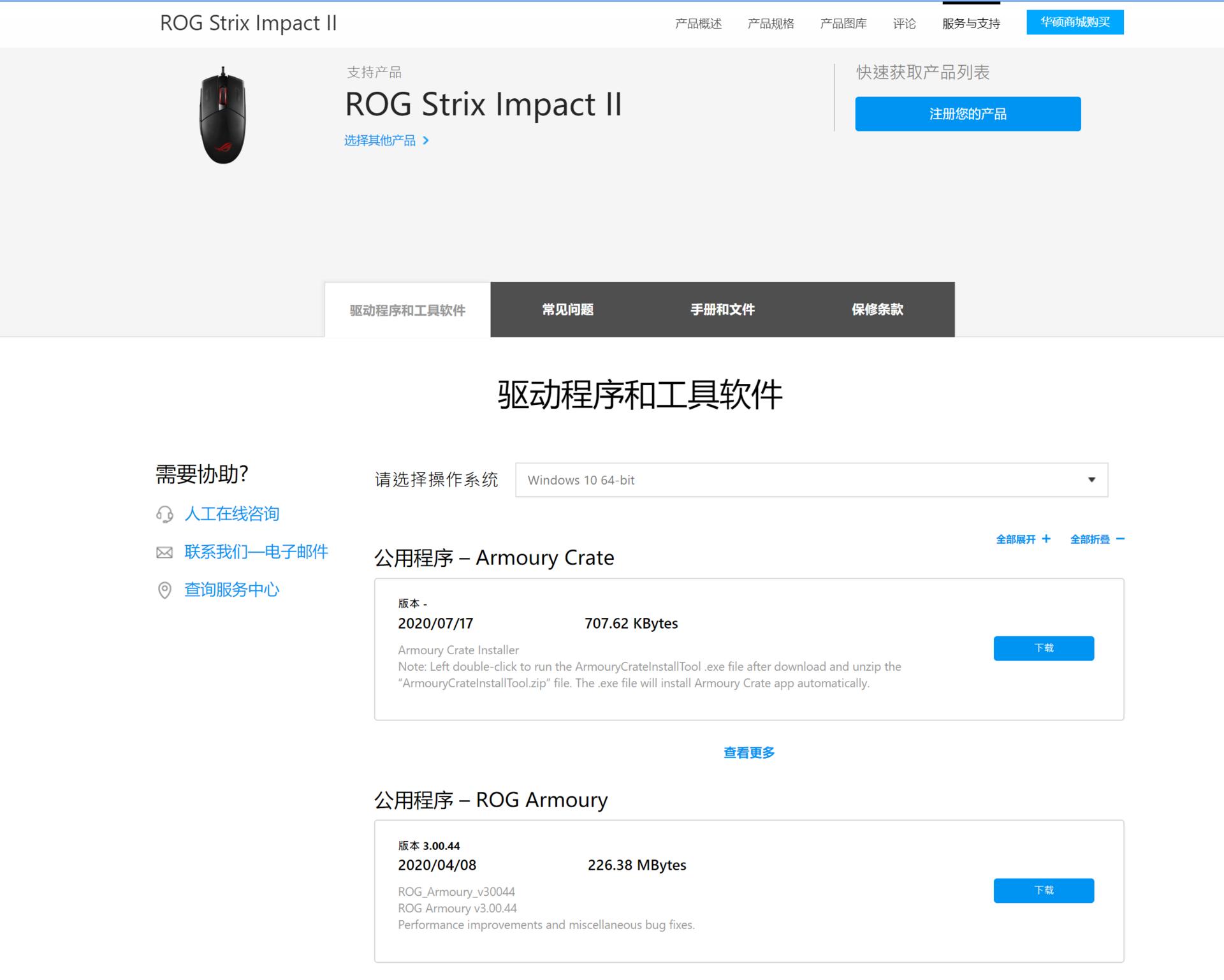This screenshot has height=980, width=1224.
Task: Click 下载 for the Armoury Crate installer
Action: pyautogui.click(x=1044, y=648)
